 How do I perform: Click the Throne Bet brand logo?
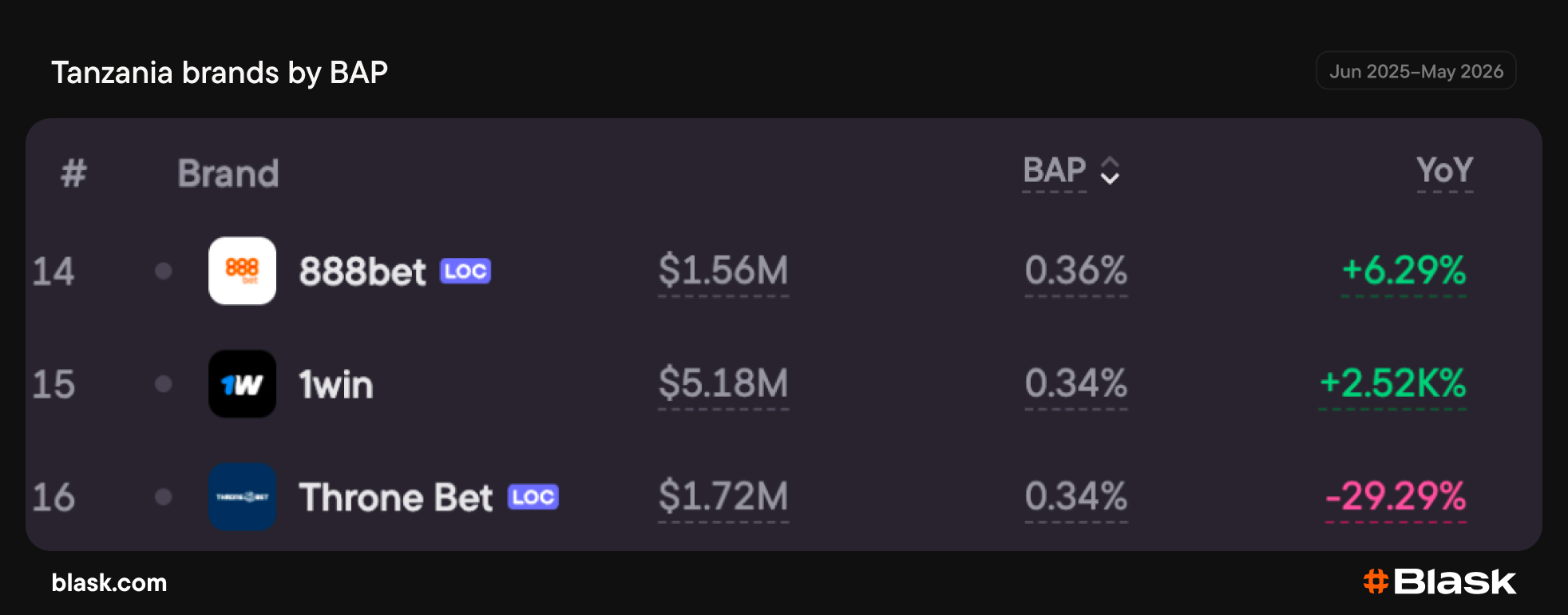242,497
